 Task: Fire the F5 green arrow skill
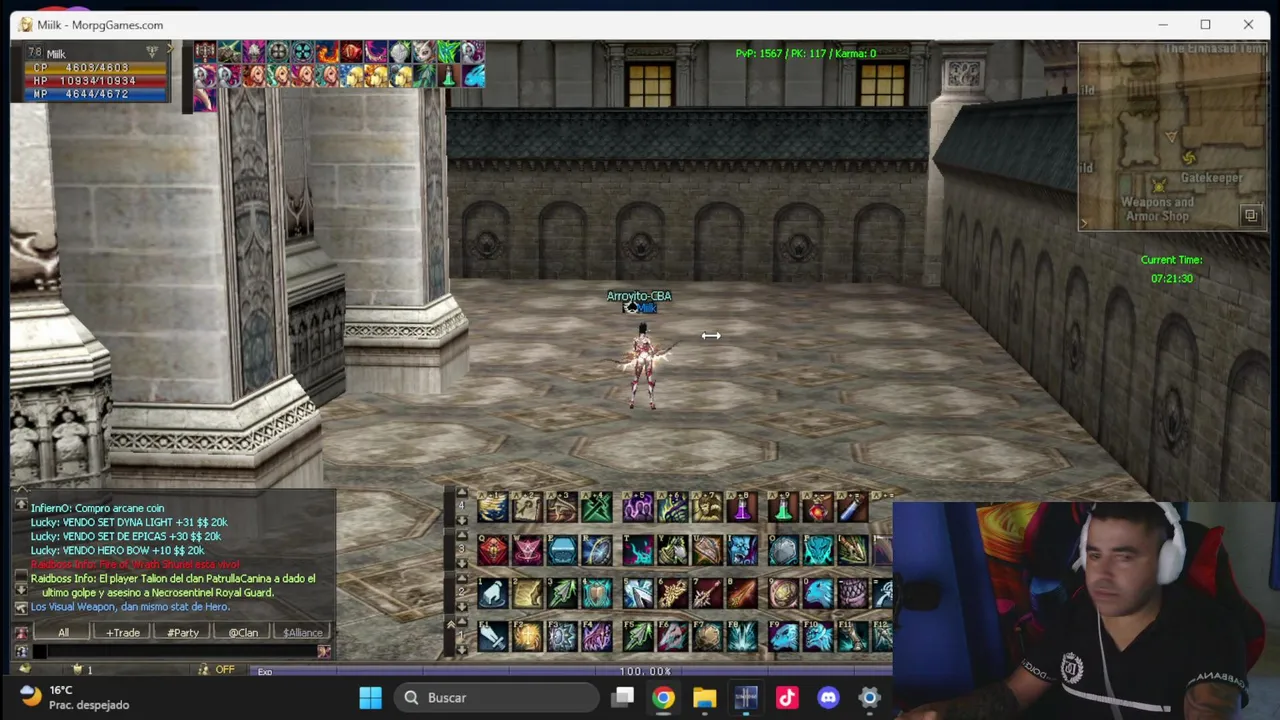point(638,636)
